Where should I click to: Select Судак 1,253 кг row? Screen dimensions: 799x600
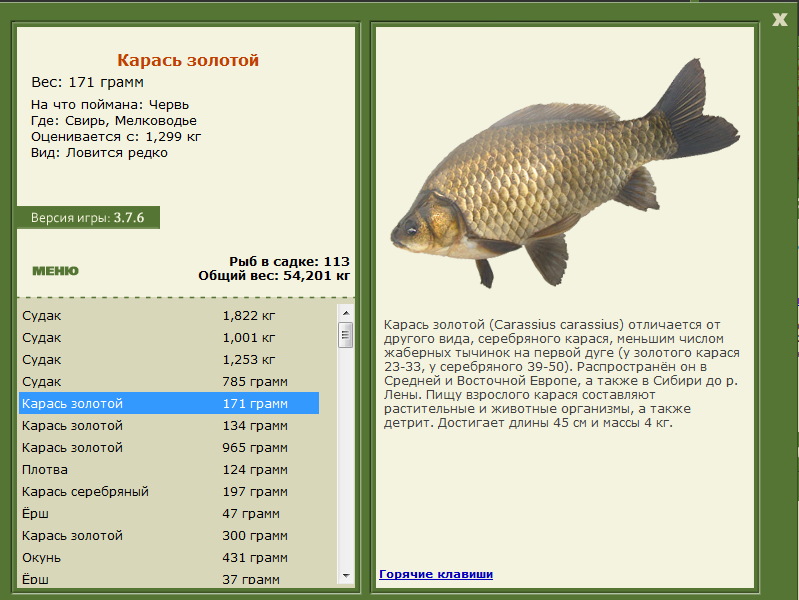coord(169,359)
